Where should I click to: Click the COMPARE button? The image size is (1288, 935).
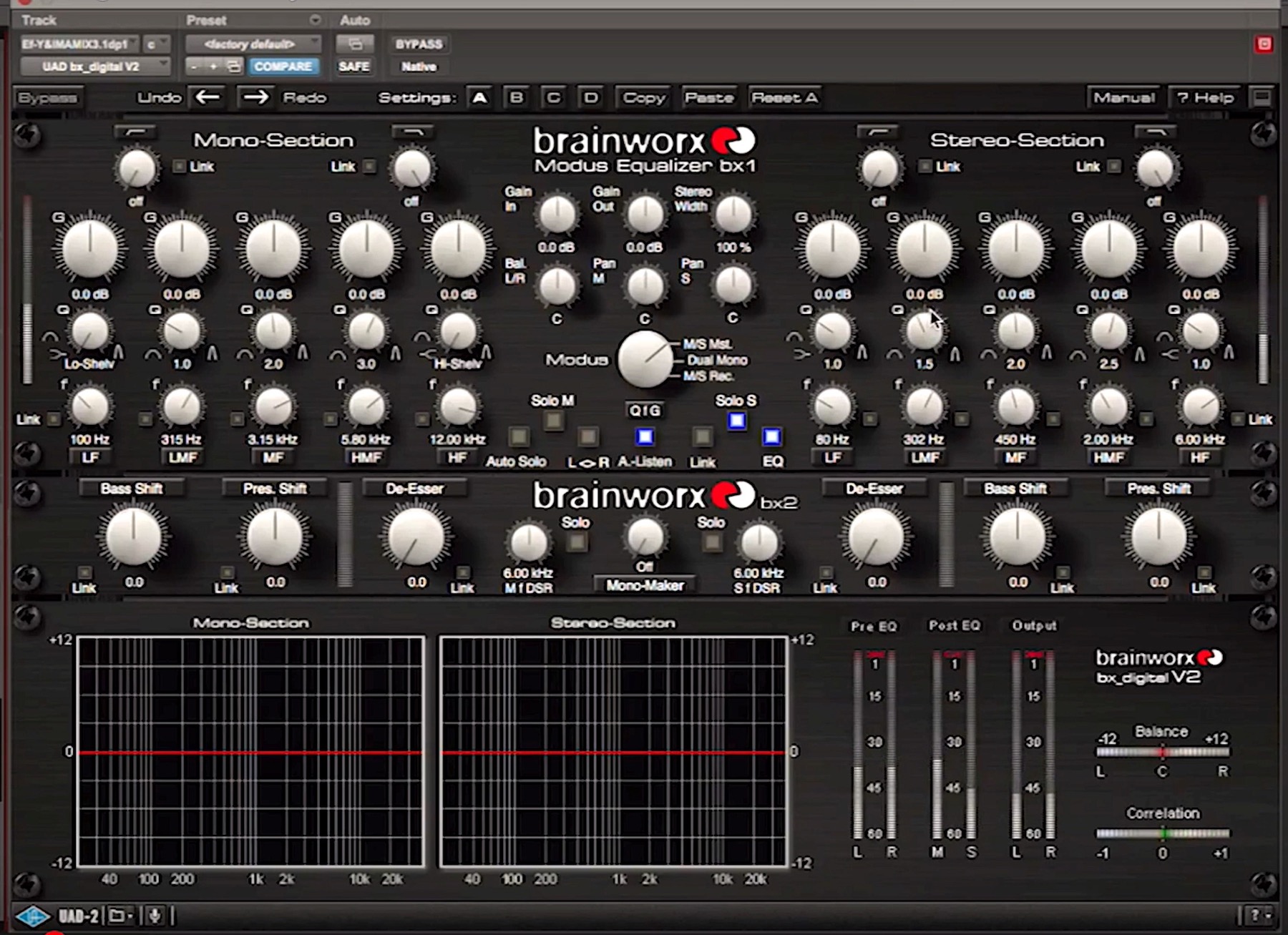pyautogui.click(x=283, y=67)
